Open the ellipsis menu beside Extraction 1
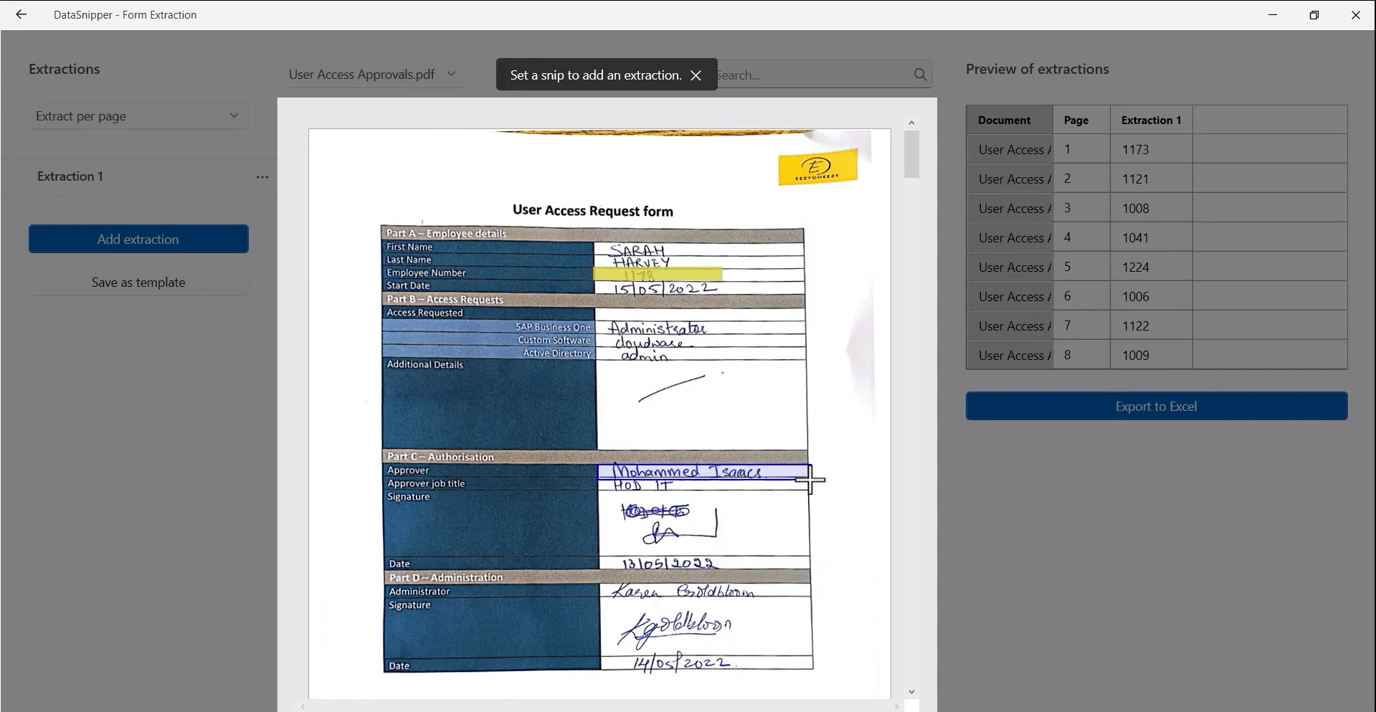1376x712 pixels. (262, 176)
